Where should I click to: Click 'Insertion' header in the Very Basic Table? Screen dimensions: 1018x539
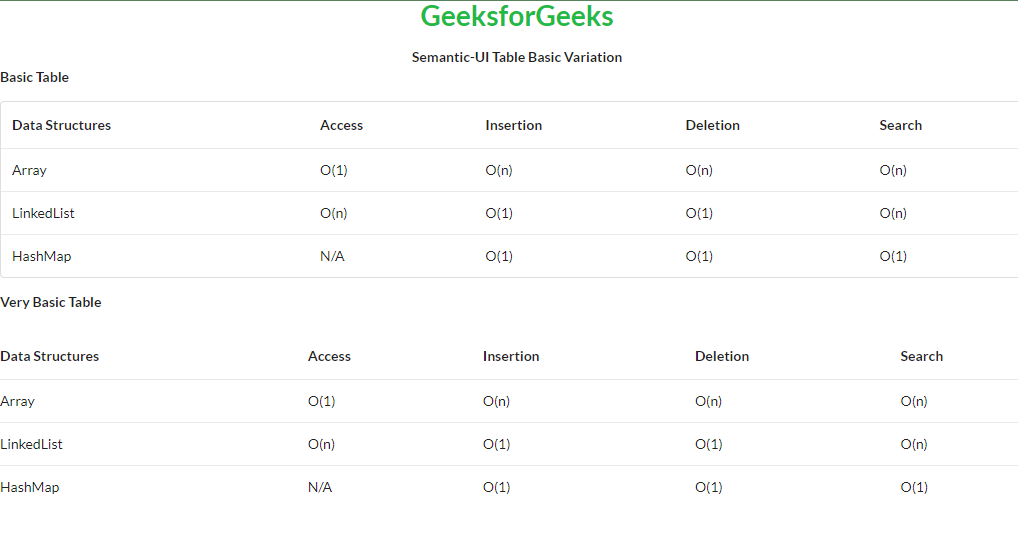[x=511, y=356]
